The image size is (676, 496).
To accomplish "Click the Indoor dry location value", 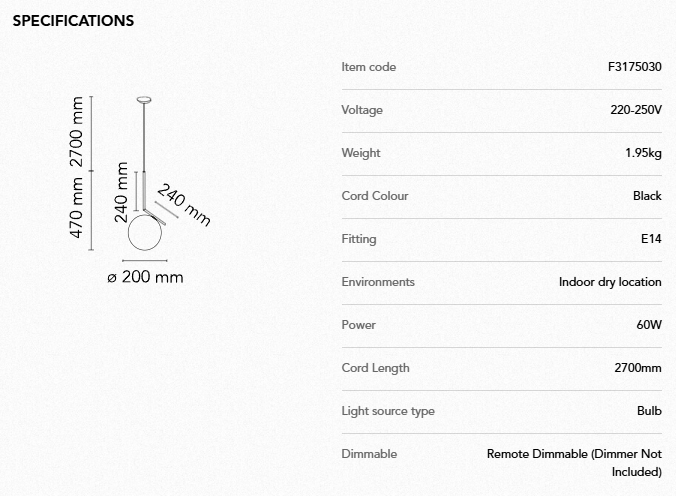I will point(610,282).
